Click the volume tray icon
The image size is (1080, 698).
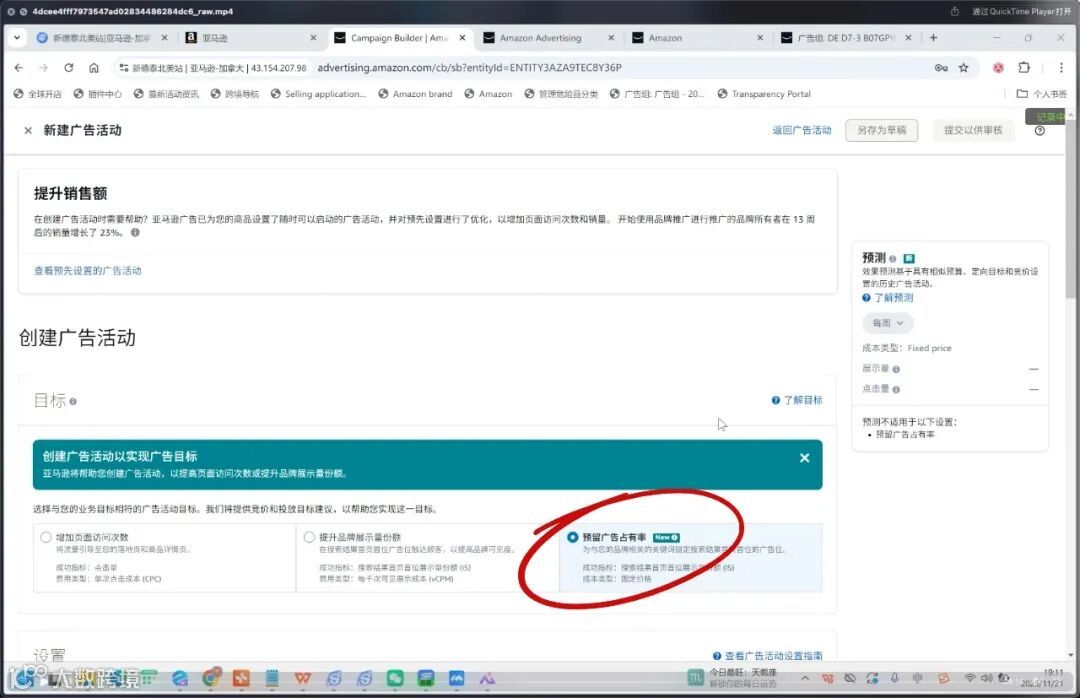(986, 678)
